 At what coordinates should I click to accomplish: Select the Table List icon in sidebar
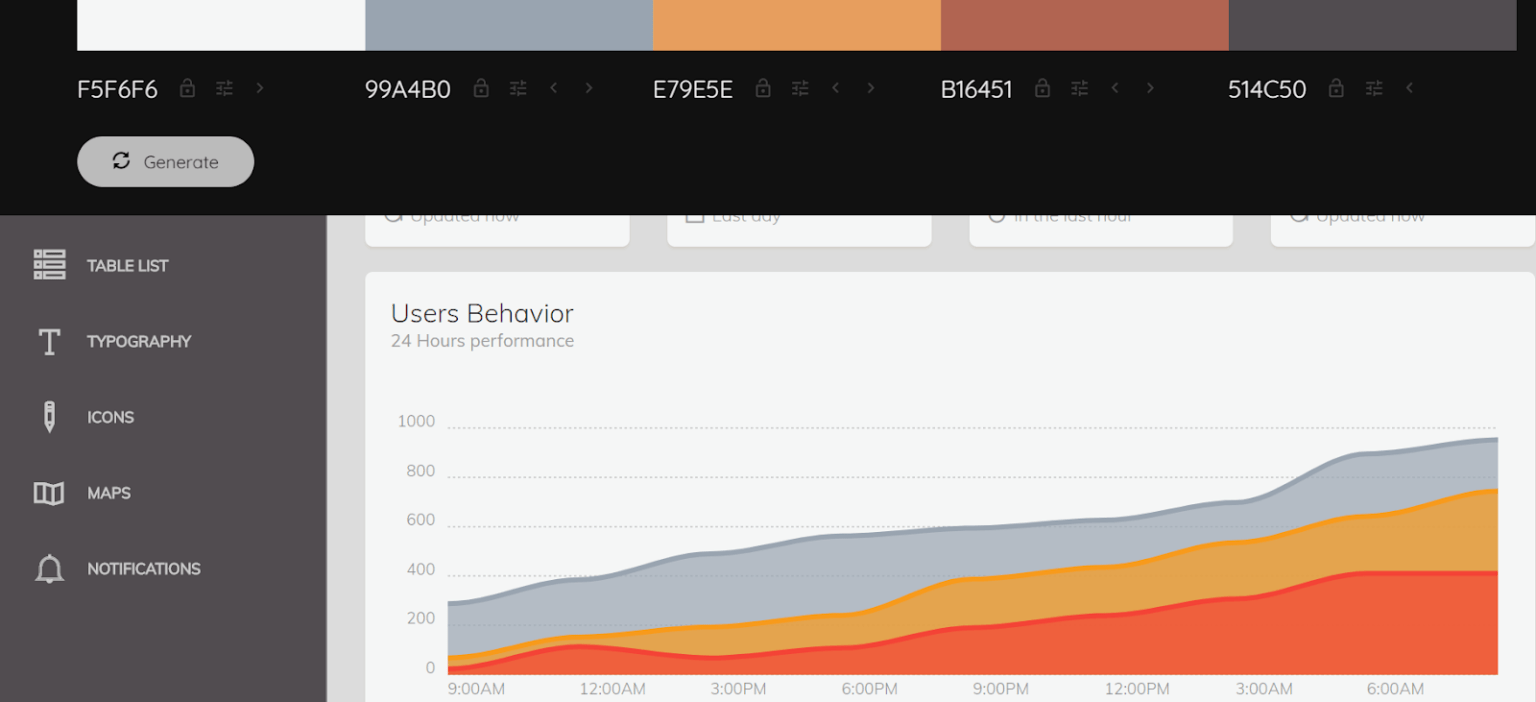[49, 264]
